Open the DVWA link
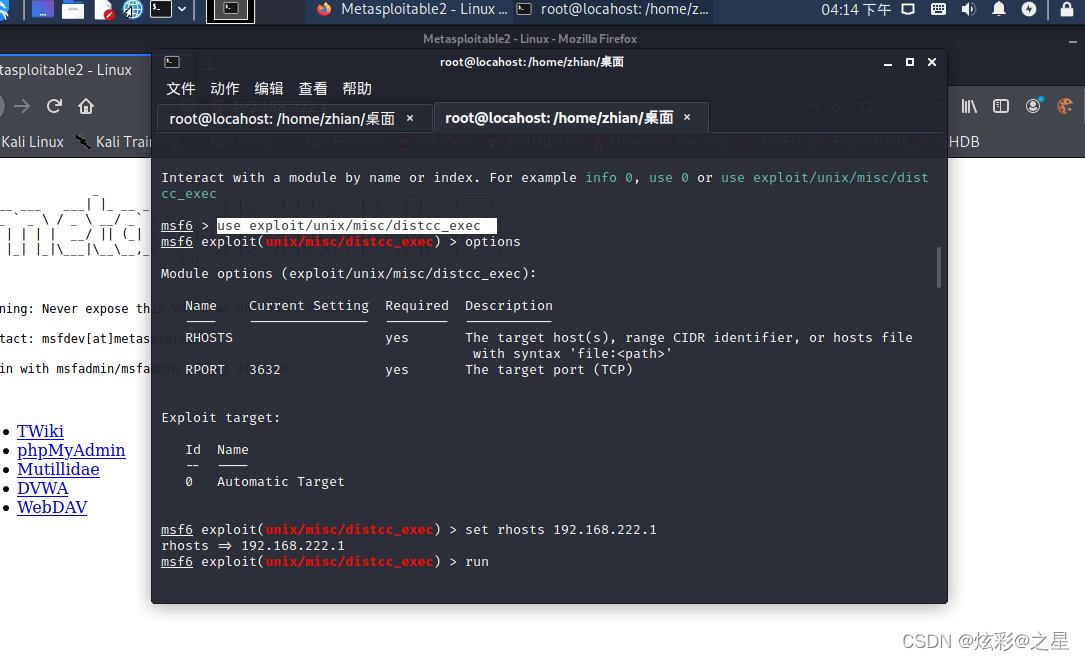The height and width of the screenshot is (661, 1085). (43, 489)
